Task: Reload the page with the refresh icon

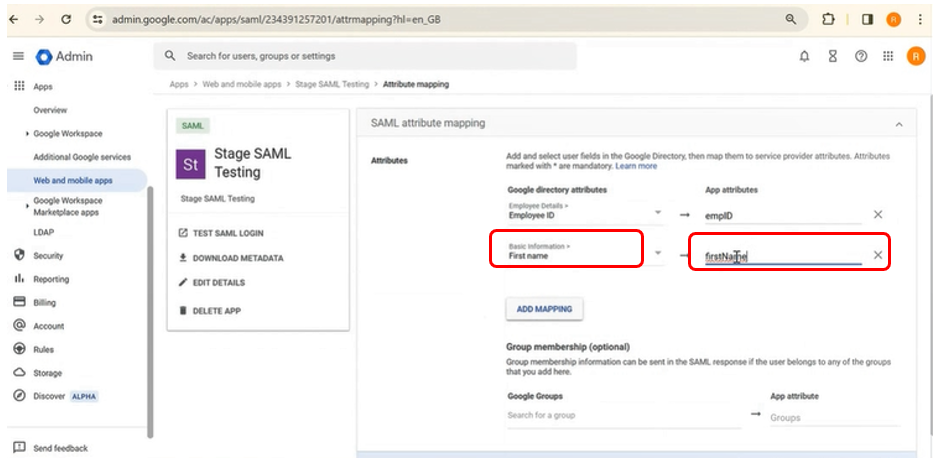Action: pos(66,19)
